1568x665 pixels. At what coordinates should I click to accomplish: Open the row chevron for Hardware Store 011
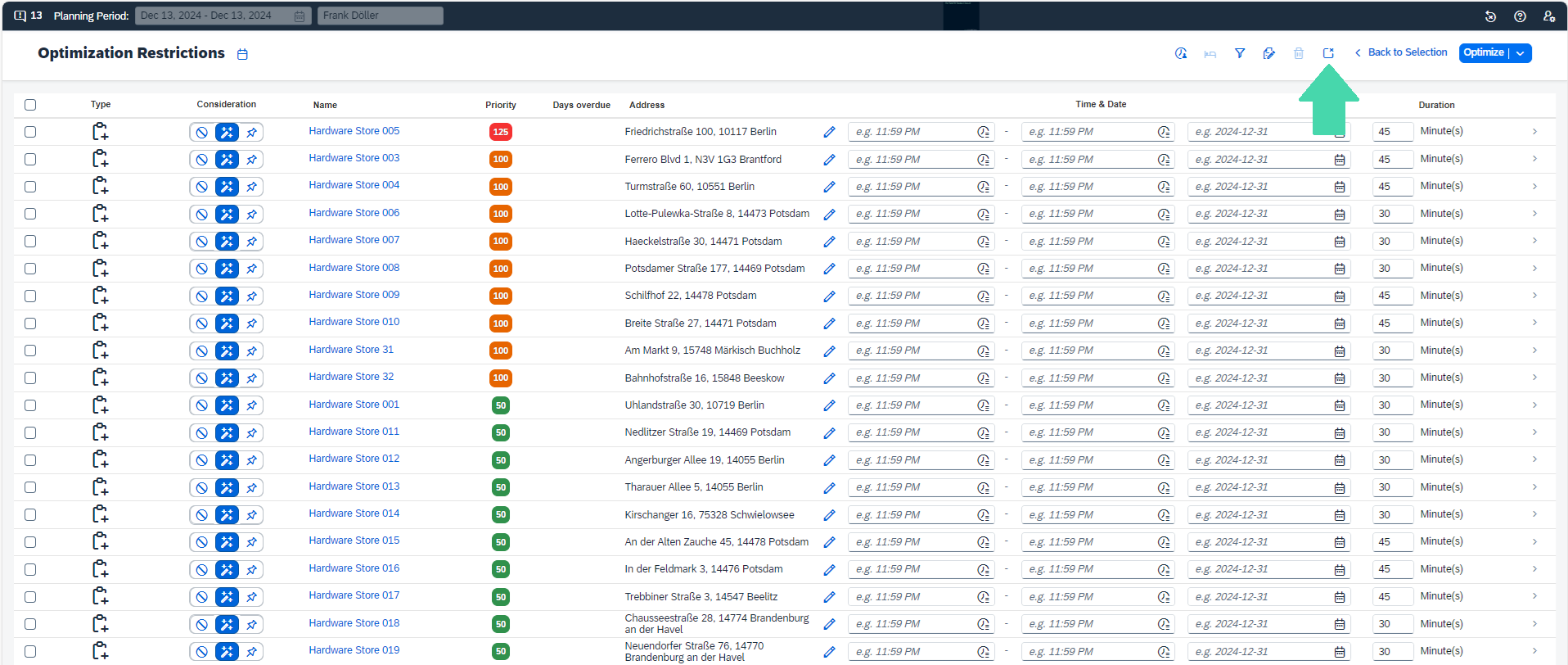pyautogui.click(x=1534, y=432)
